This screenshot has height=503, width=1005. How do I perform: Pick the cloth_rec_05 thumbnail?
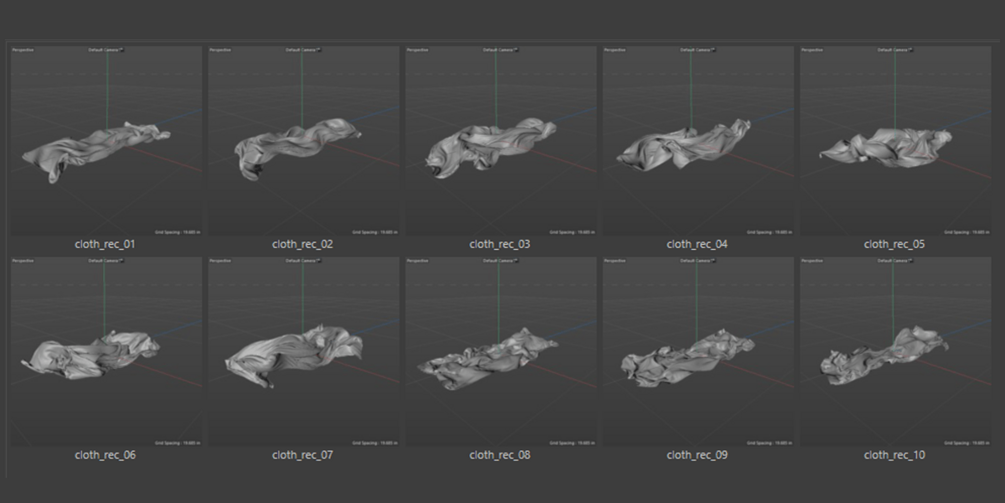[x=895, y=140]
